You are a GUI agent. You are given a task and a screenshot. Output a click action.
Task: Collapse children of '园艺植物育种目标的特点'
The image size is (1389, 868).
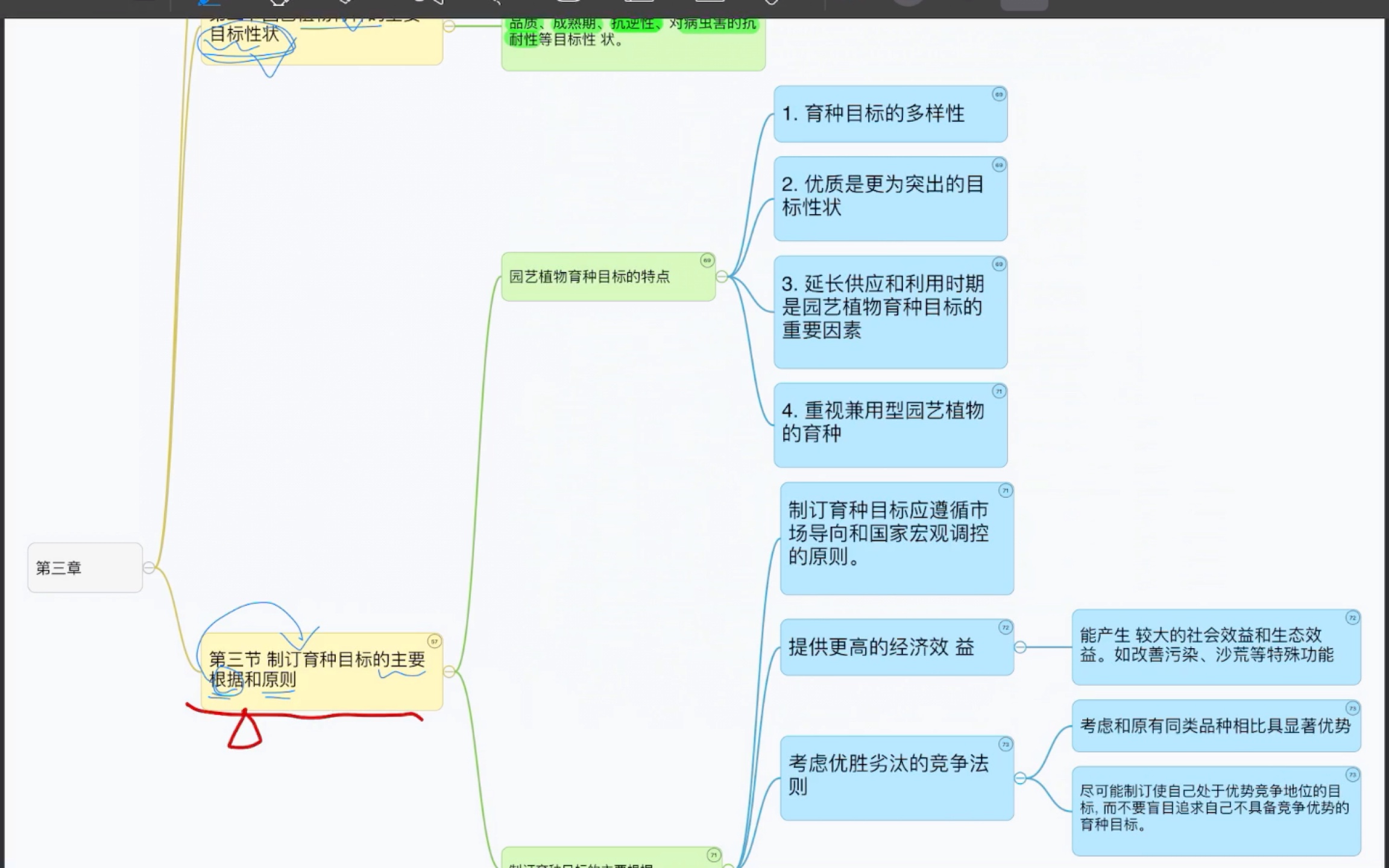(x=722, y=277)
